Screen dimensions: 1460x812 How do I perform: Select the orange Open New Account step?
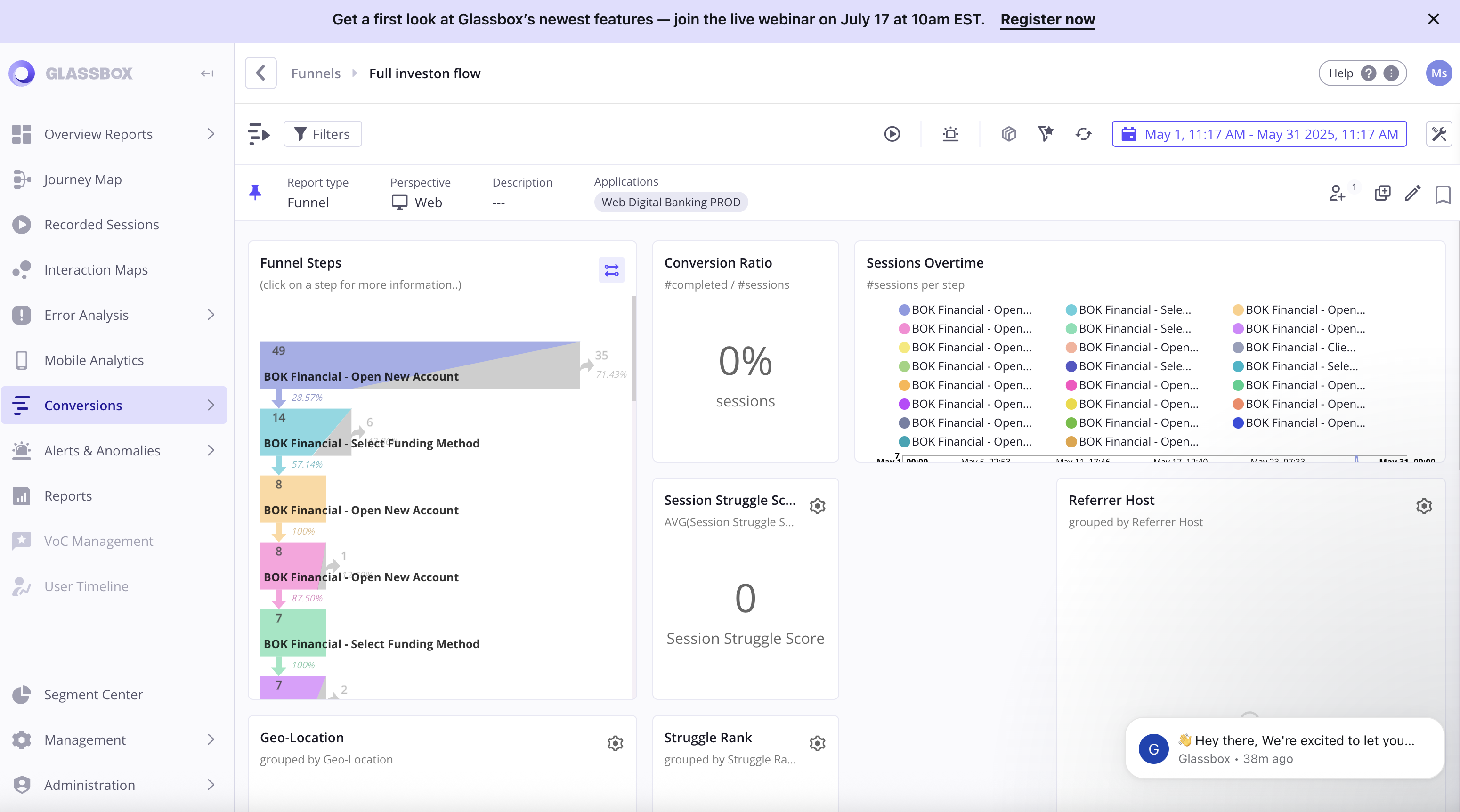point(293,499)
